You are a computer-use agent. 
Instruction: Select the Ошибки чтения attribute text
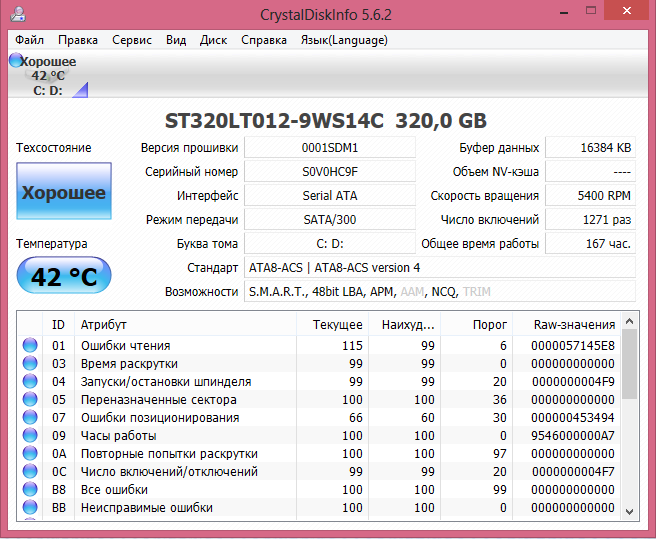[x=126, y=346]
